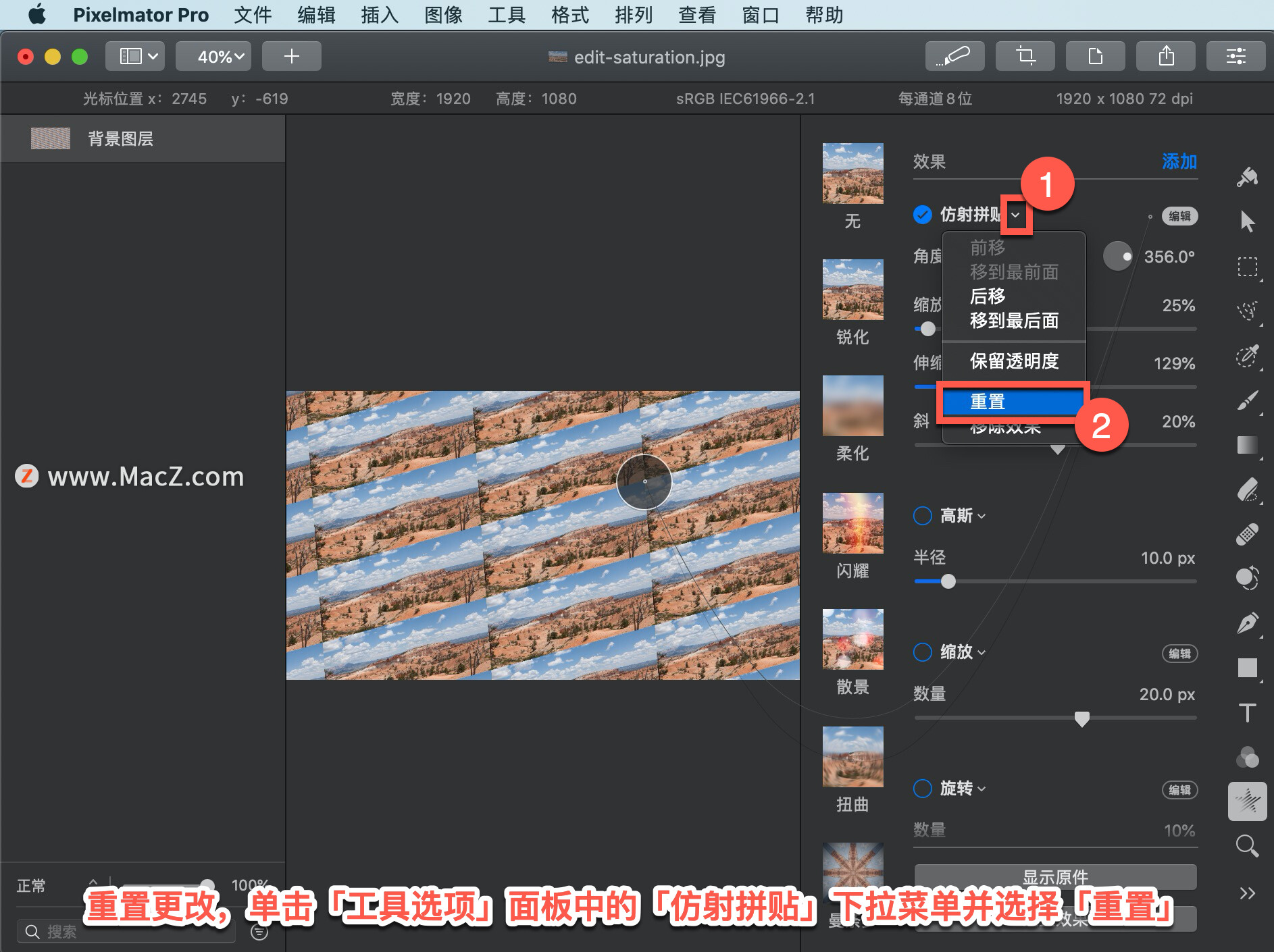
Task: Open the 图像 menu
Action: 443,14
